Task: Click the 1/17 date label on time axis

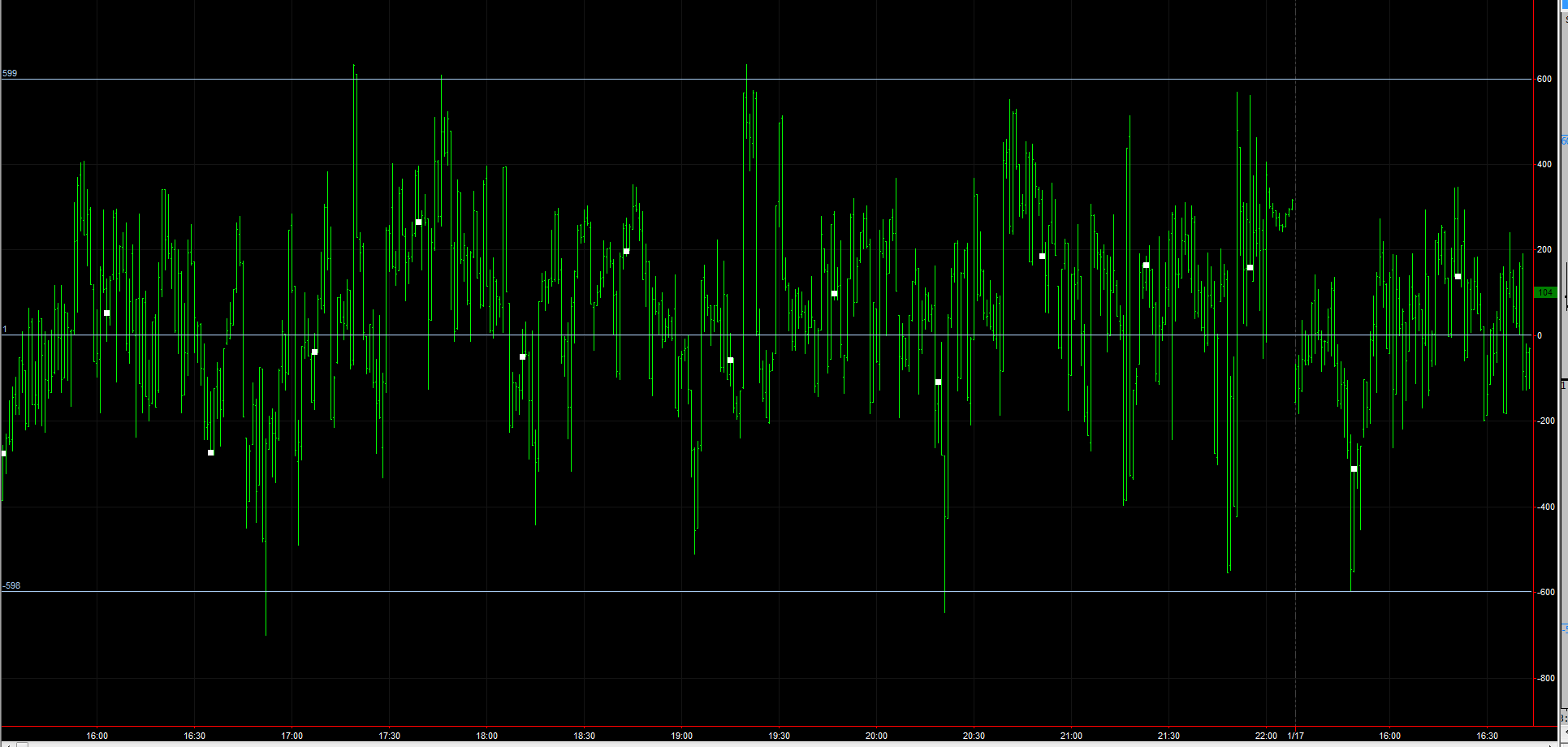Action: 1296,736
